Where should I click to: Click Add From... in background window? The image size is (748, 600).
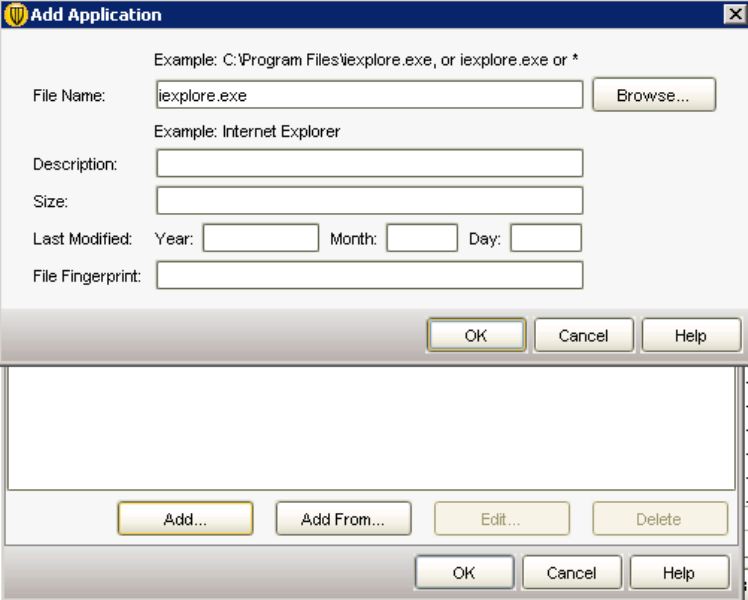pos(343,518)
